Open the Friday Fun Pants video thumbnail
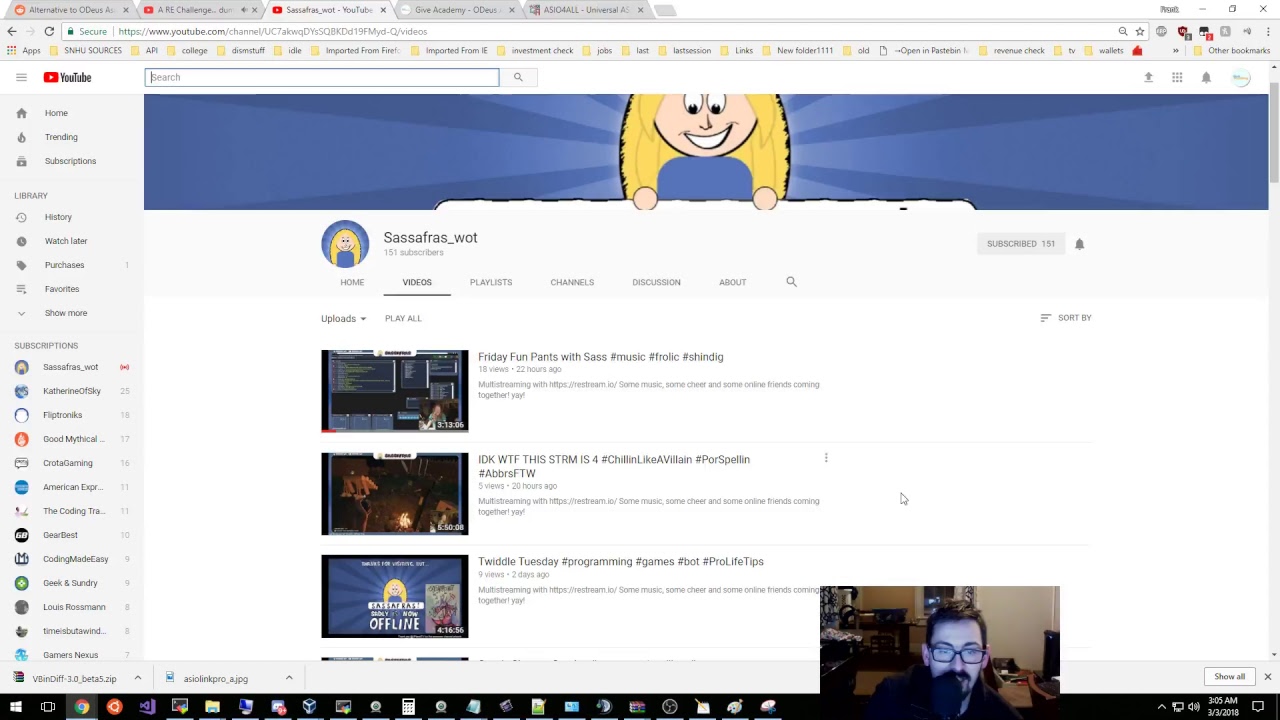The image size is (1280, 720). click(394, 391)
